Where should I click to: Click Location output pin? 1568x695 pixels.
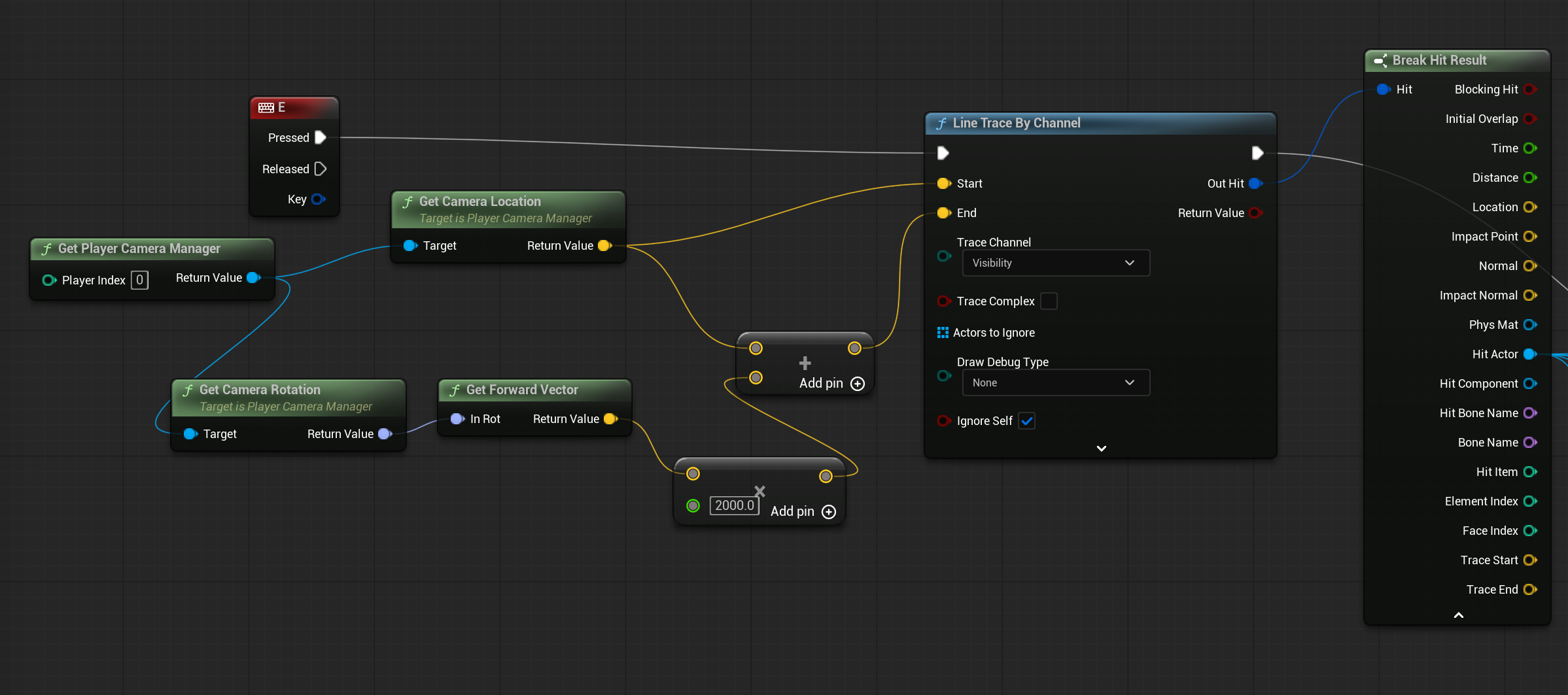pyautogui.click(x=1530, y=207)
